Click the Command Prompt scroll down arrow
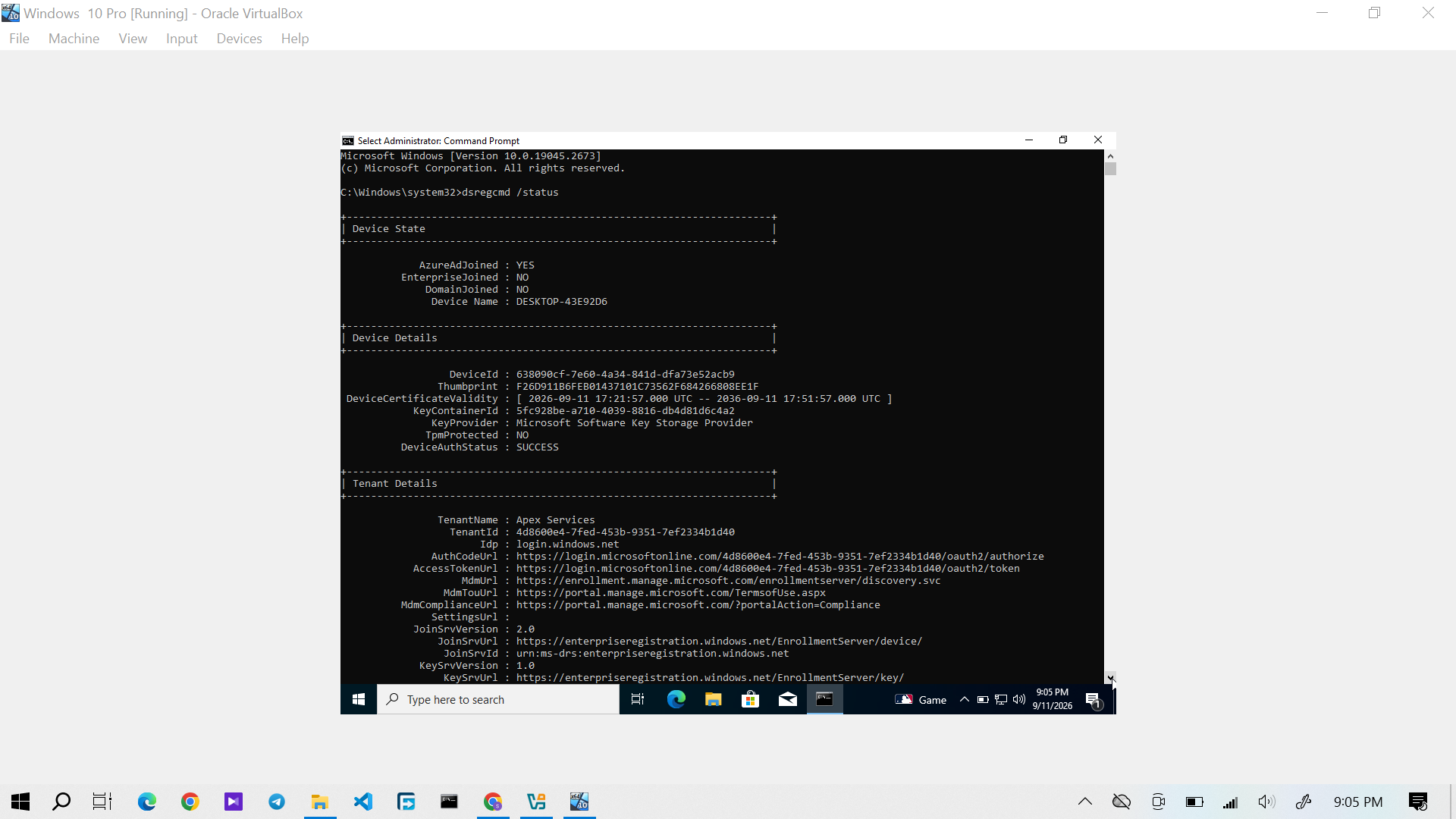1456x819 pixels. click(x=1110, y=677)
